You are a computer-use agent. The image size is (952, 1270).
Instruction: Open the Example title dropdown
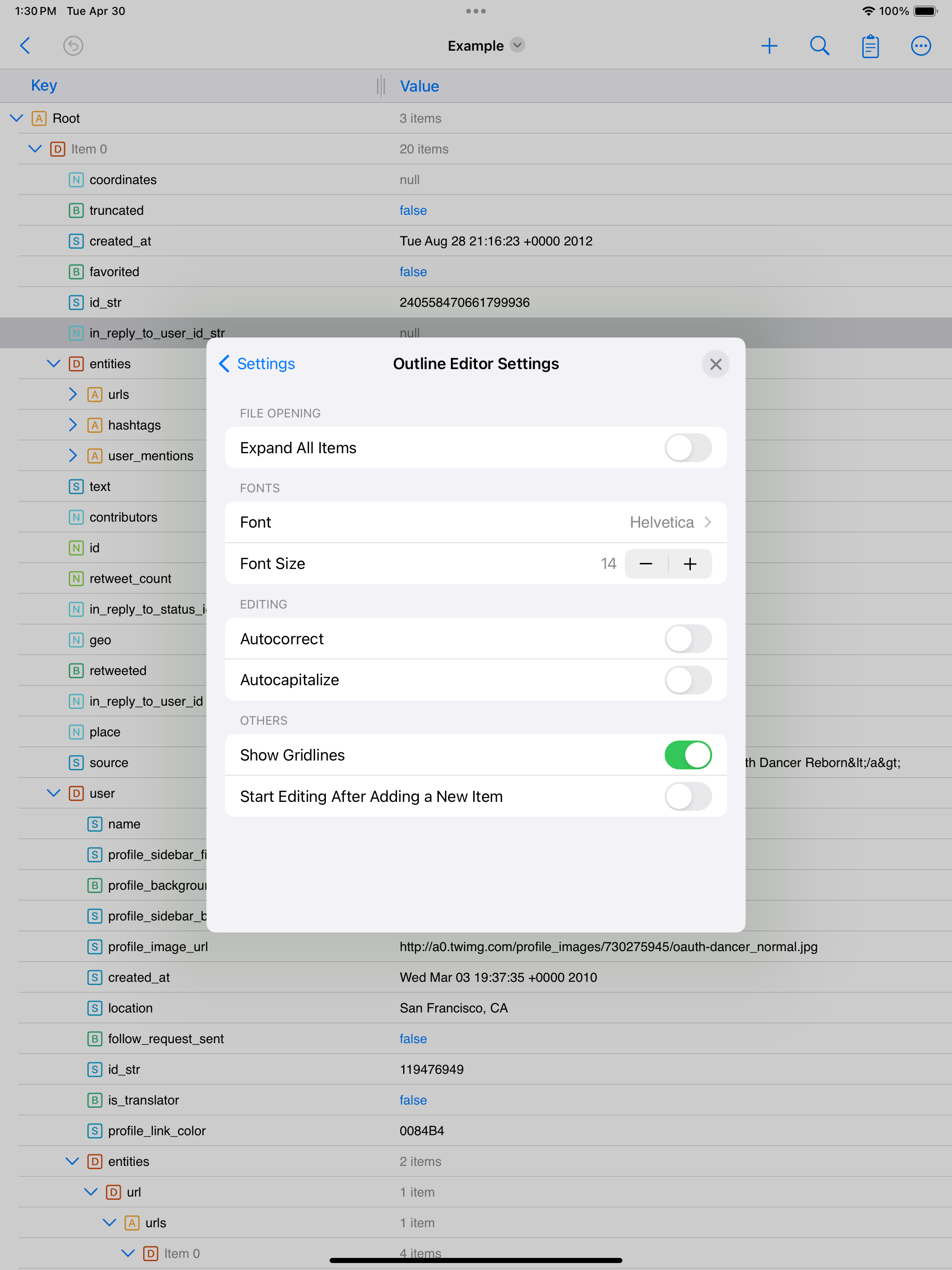click(x=517, y=45)
